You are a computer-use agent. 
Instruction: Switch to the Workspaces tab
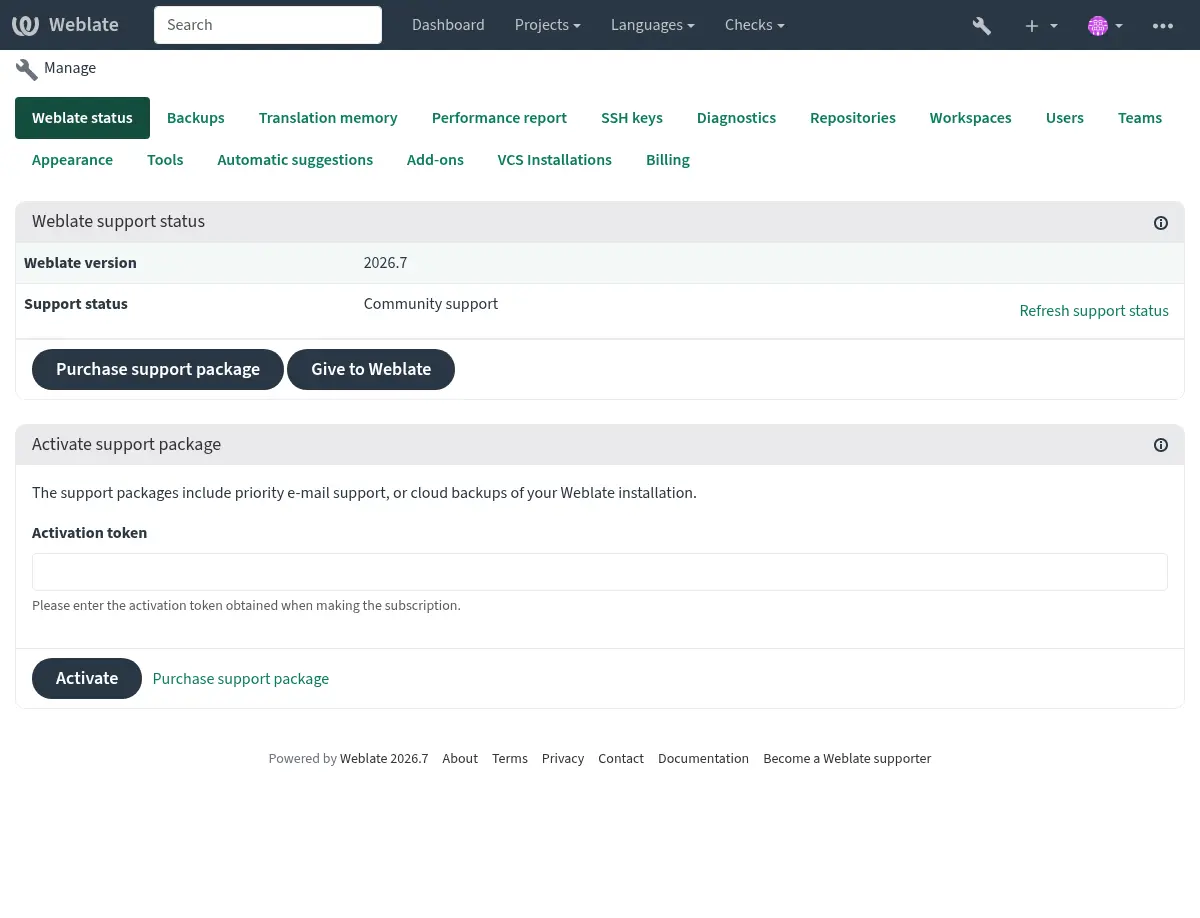tap(970, 118)
